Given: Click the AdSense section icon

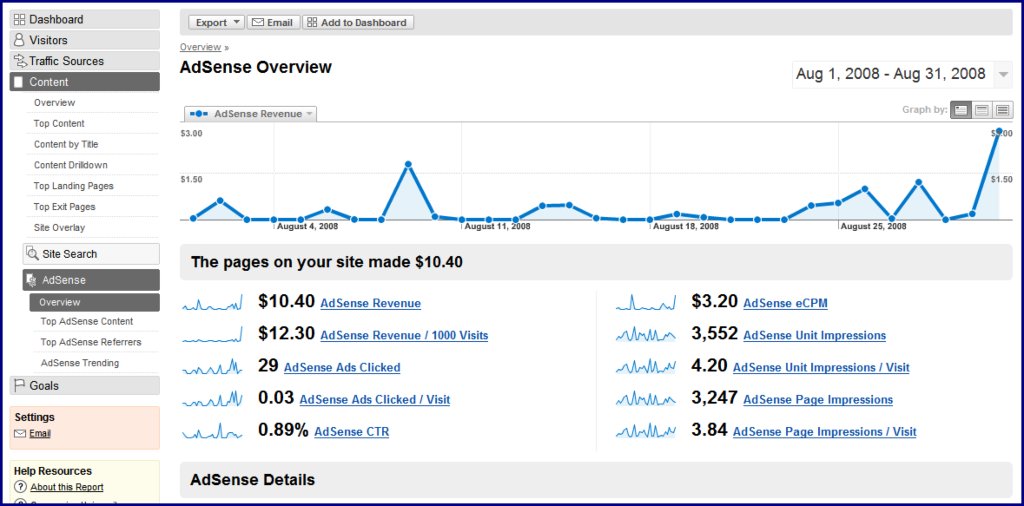Looking at the screenshot, I should (31, 280).
